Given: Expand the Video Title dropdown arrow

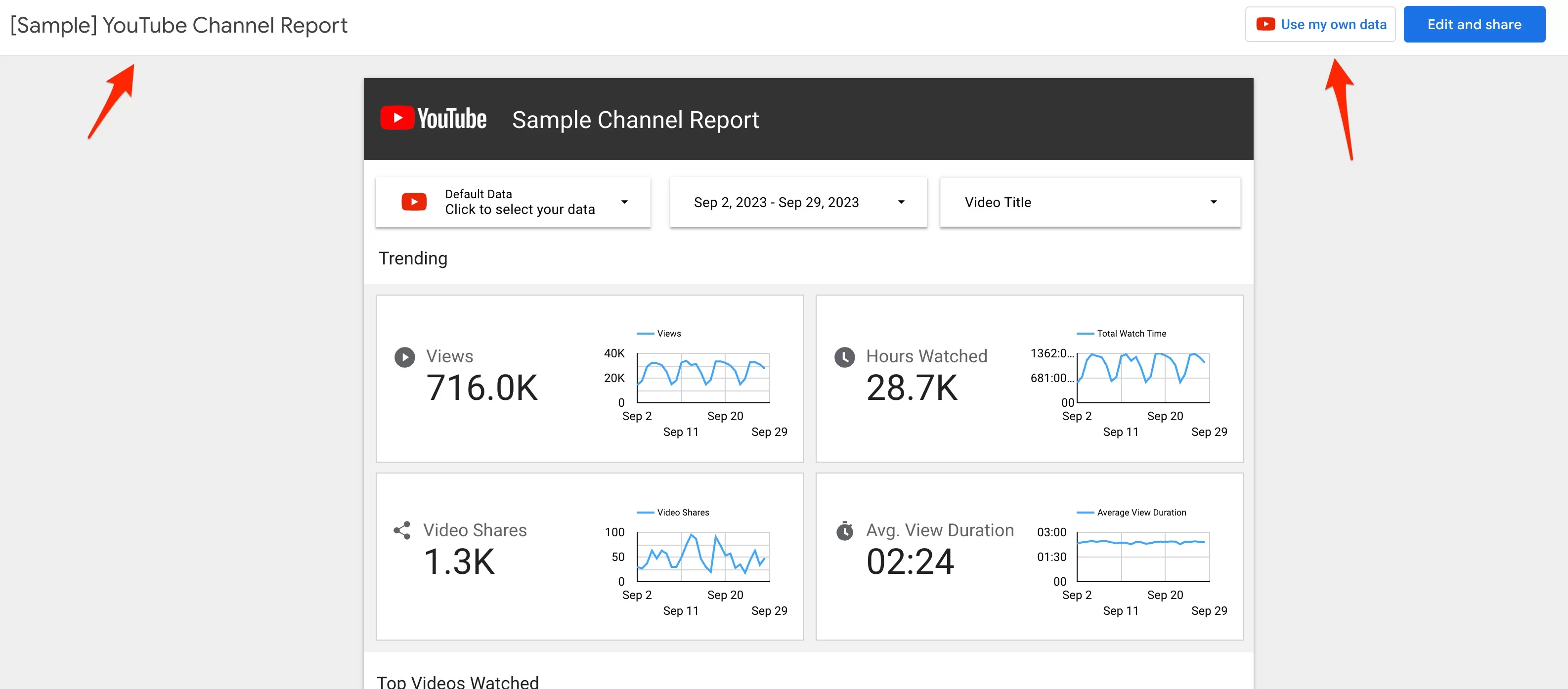Looking at the screenshot, I should (1213, 202).
